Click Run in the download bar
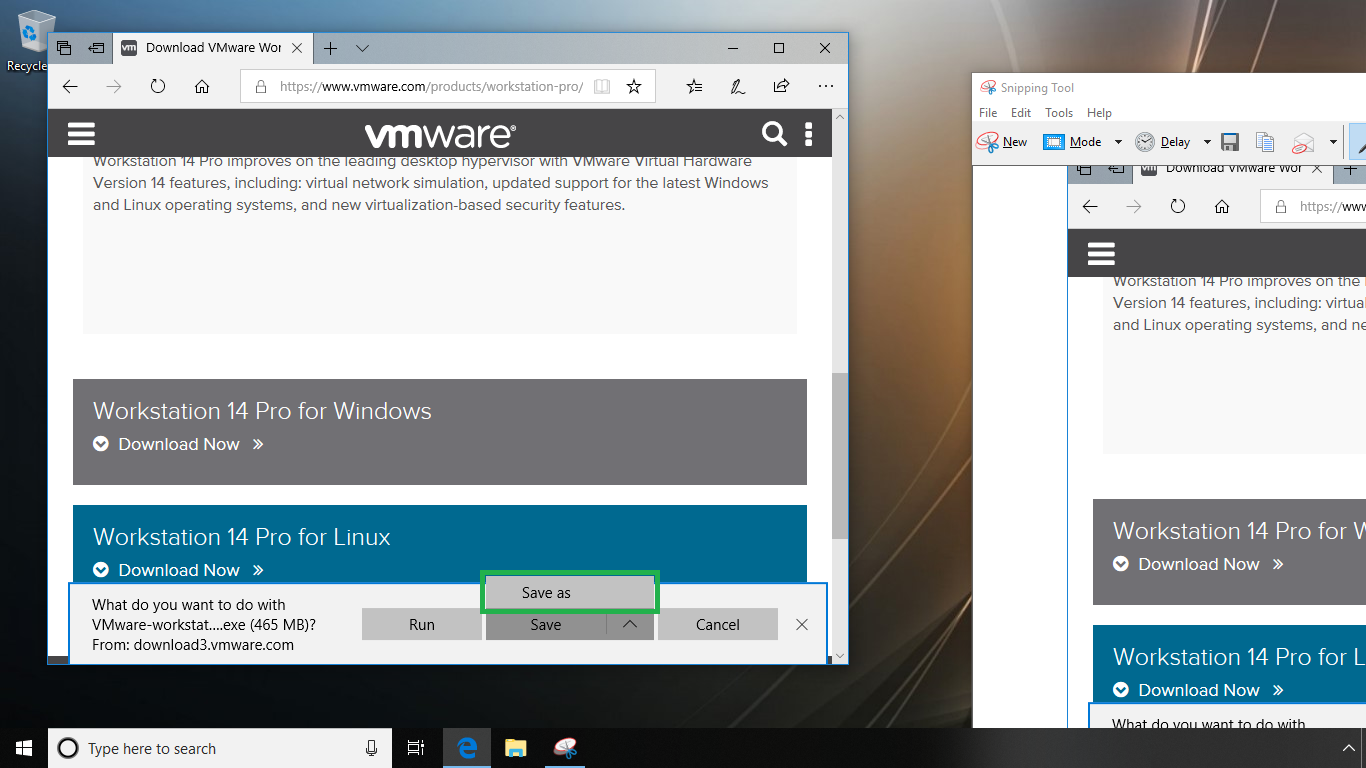1366x768 pixels. click(422, 625)
